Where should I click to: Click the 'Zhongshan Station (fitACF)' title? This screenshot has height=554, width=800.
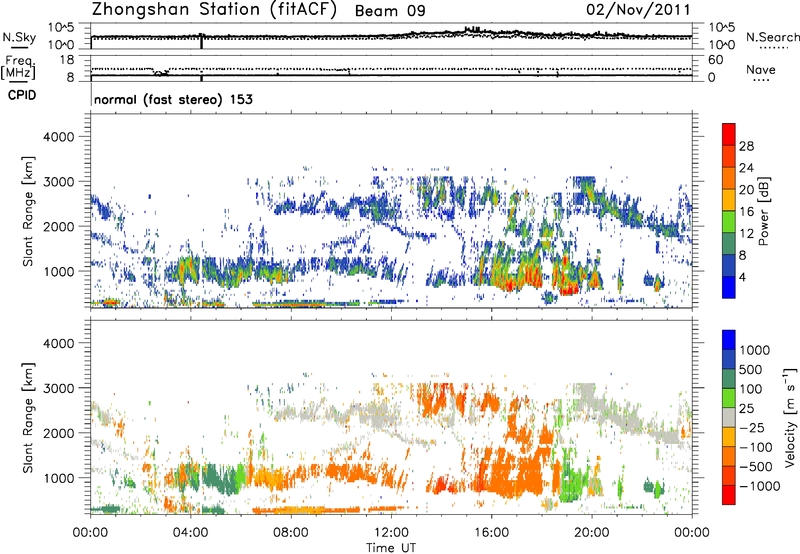click(x=214, y=9)
